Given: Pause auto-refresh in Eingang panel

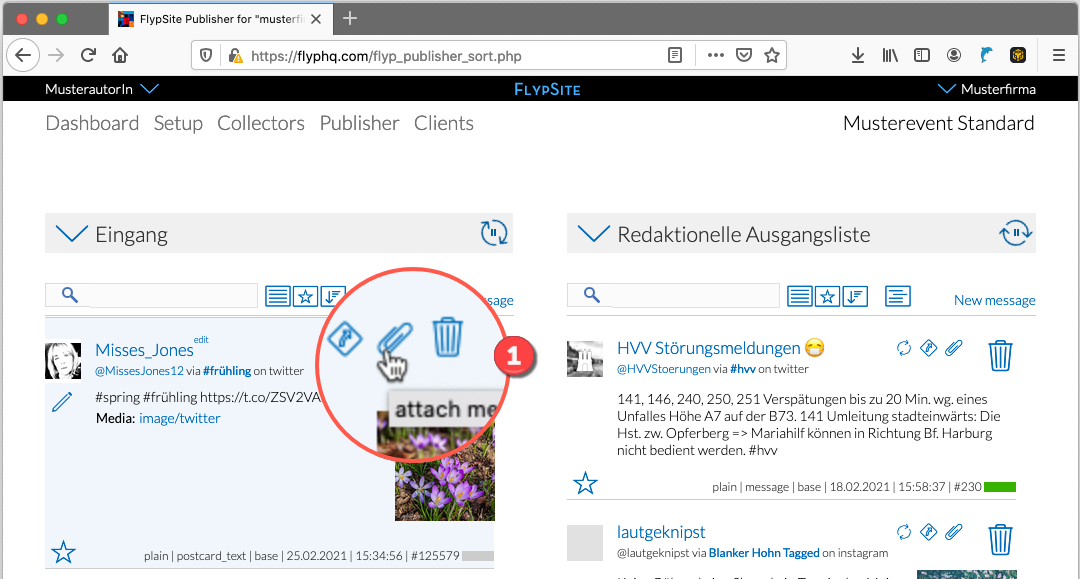Looking at the screenshot, I should pyautogui.click(x=494, y=233).
